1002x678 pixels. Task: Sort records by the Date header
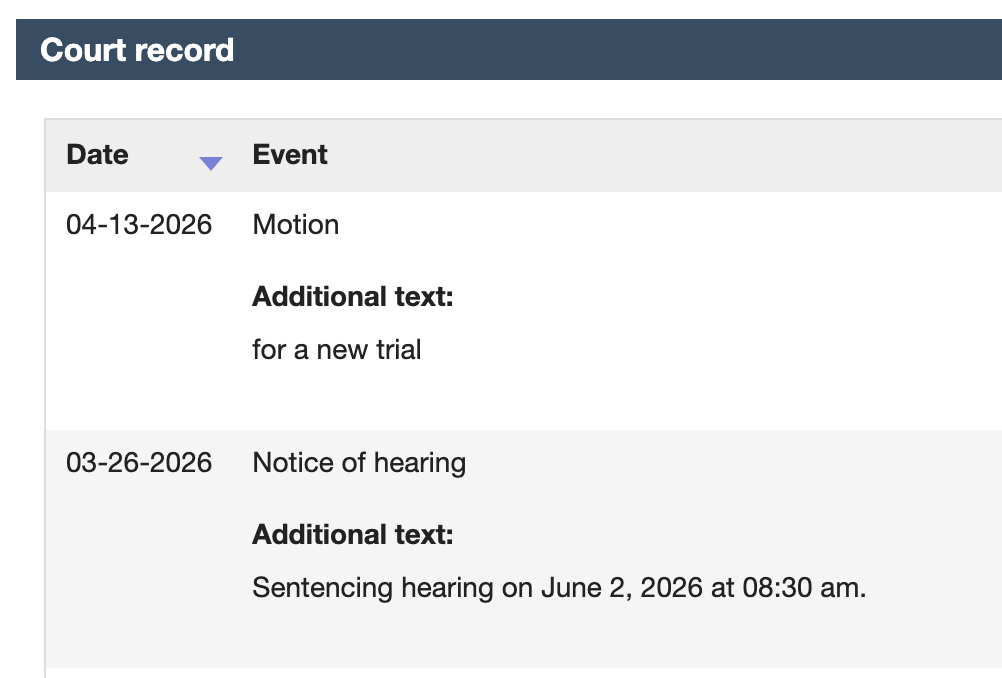[97, 155]
